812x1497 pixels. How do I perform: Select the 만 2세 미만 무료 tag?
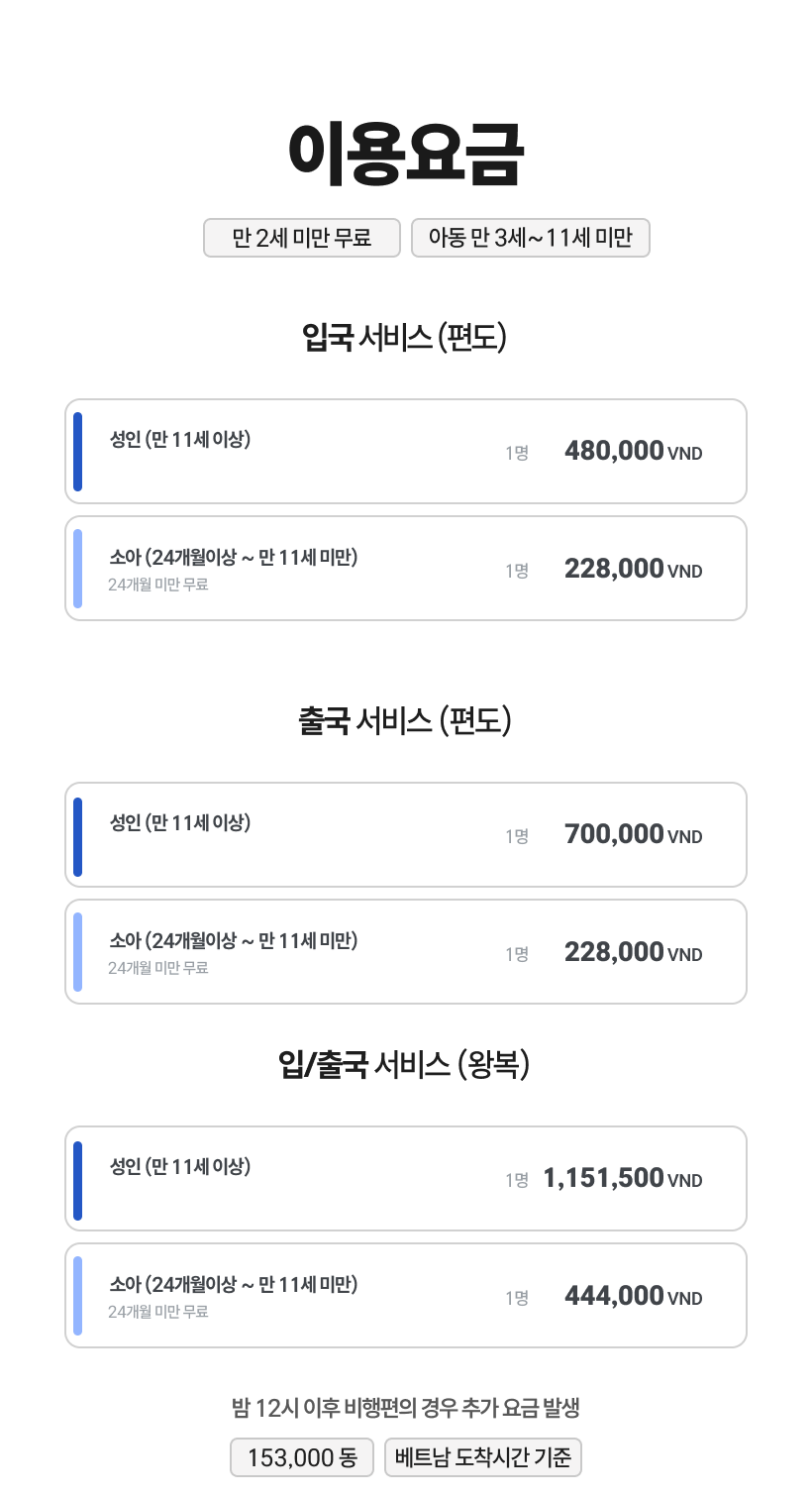[x=302, y=238]
